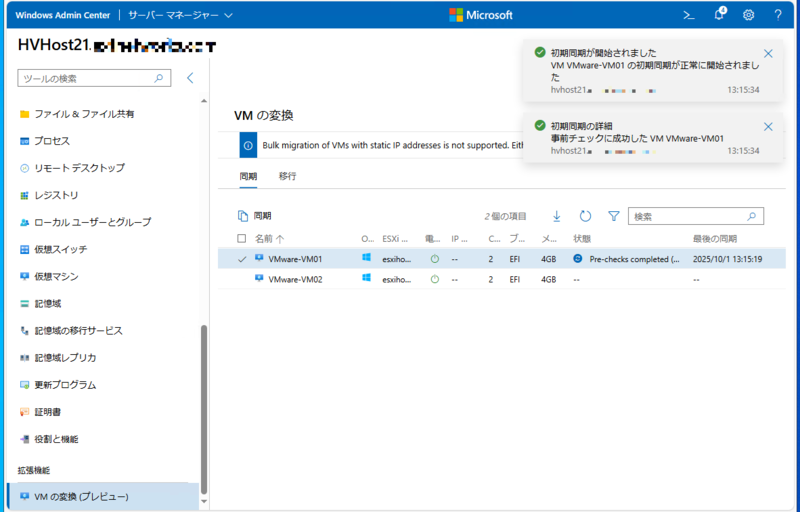The width and height of the screenshot is (800, 512).
Task: Switch to the 移行 tab
Action: pyautogui.click(x=287, y=176)
